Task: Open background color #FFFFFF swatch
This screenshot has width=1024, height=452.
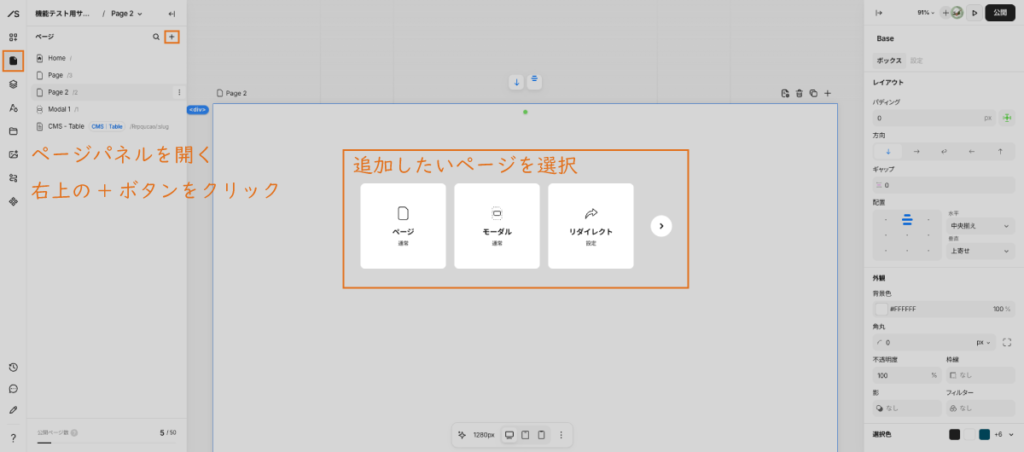Action: [882, 309]
